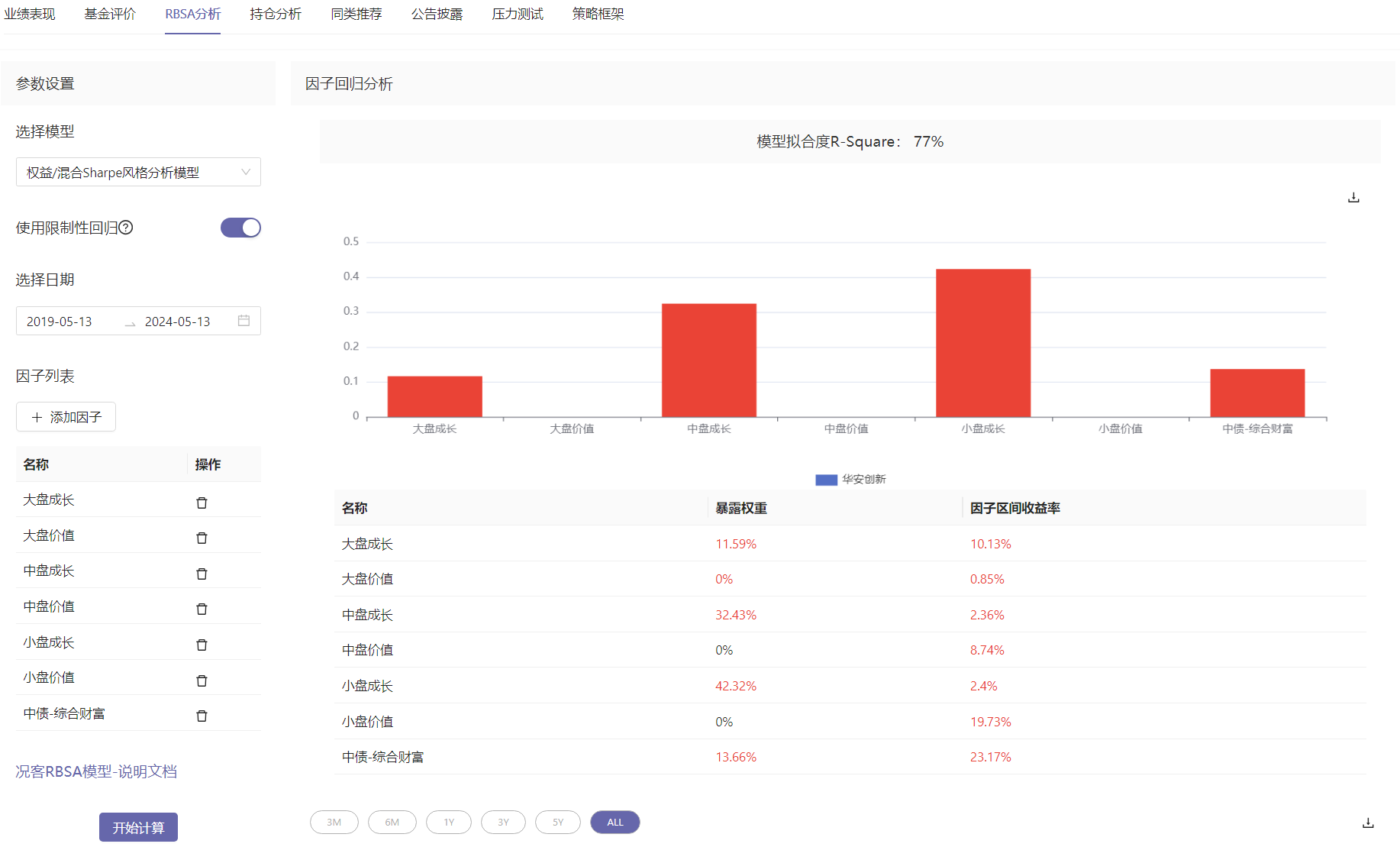Open the date range calendar picker

(x=244, y=321)
